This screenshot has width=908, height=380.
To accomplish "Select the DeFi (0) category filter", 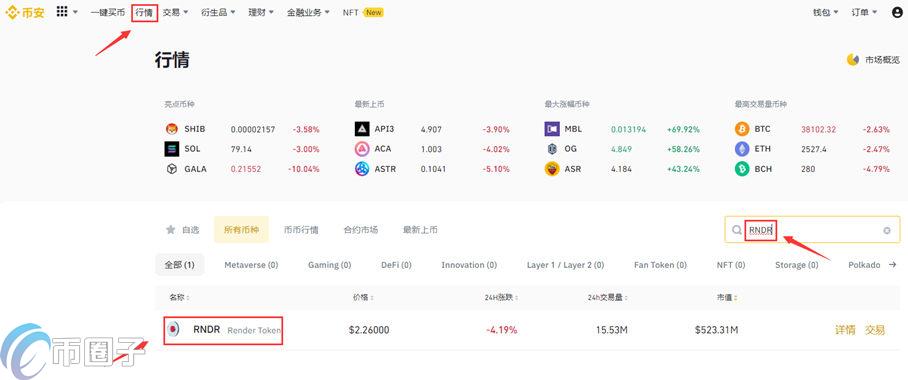I will coord(396,265).
